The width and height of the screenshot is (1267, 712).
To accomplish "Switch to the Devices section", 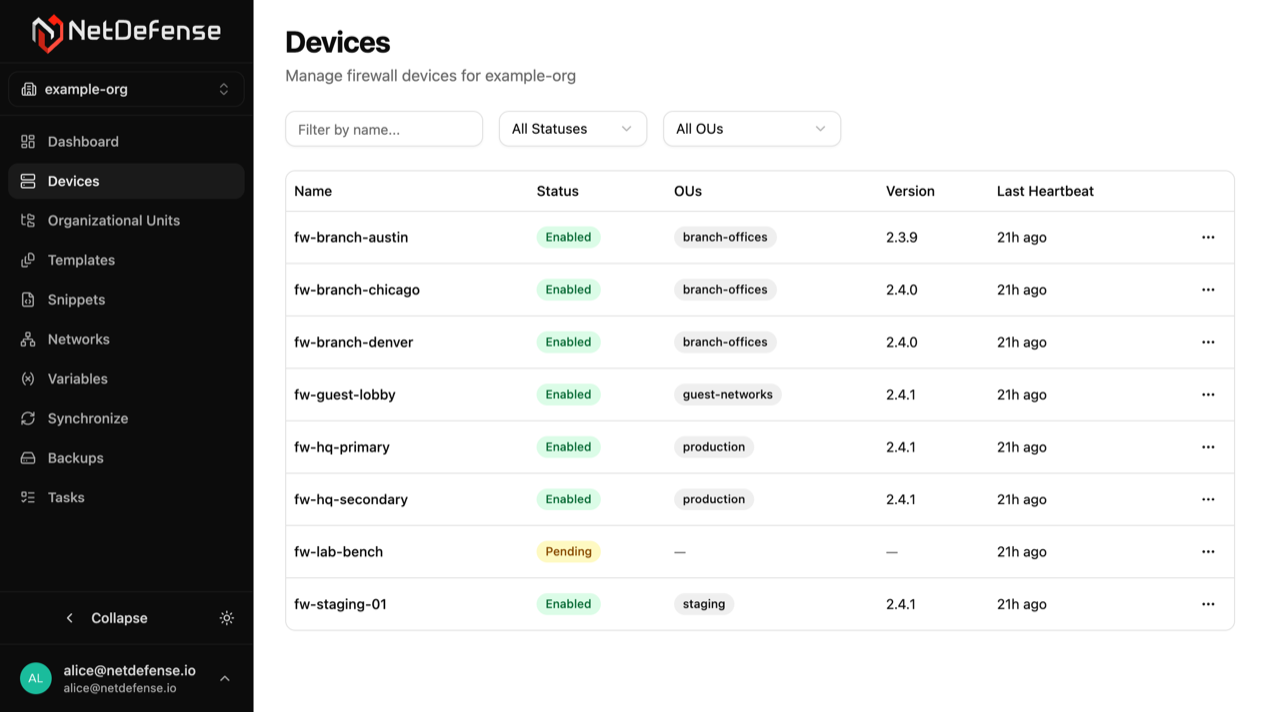I will 73,180.
